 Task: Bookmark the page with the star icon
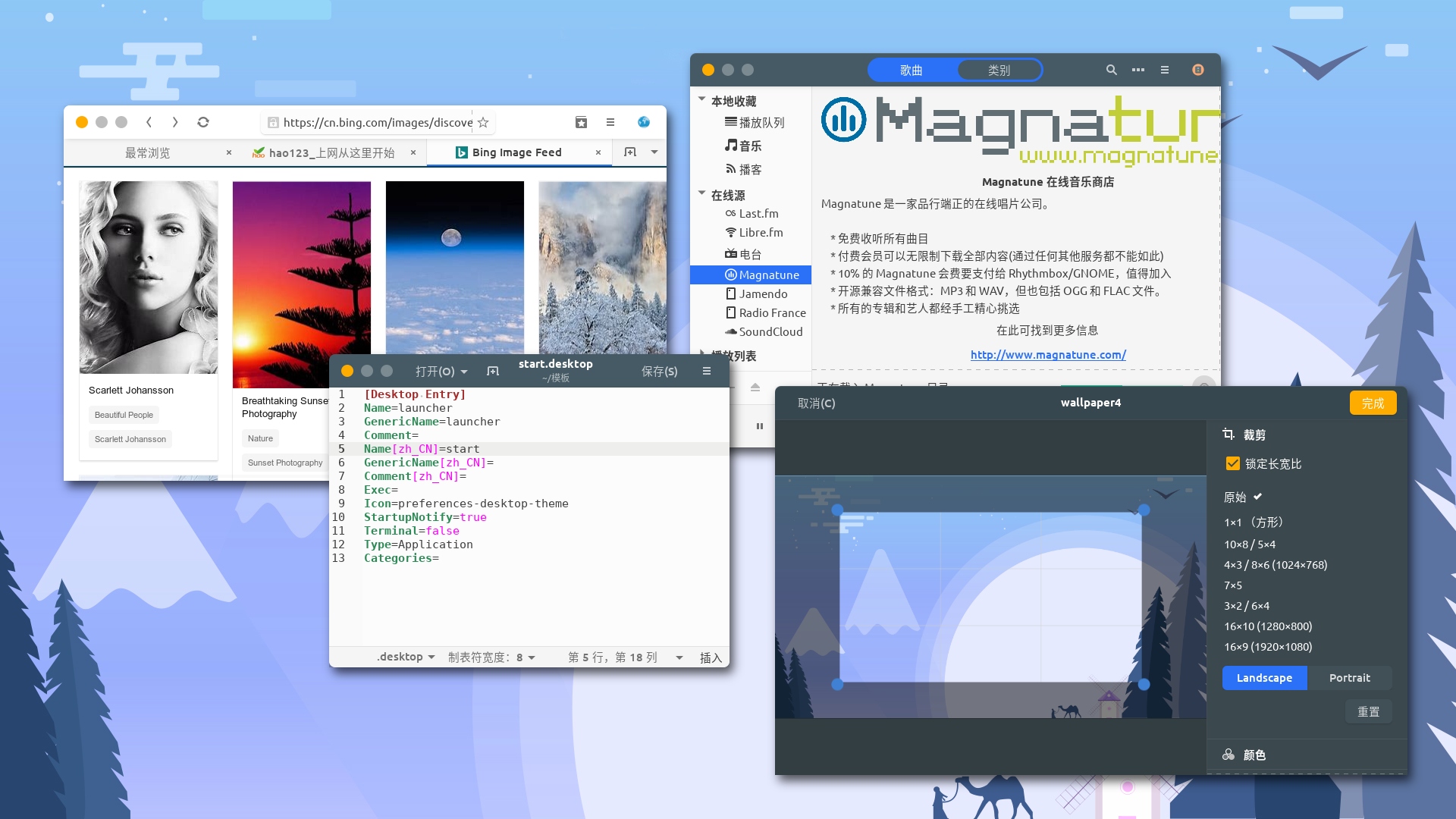[483, 122]
